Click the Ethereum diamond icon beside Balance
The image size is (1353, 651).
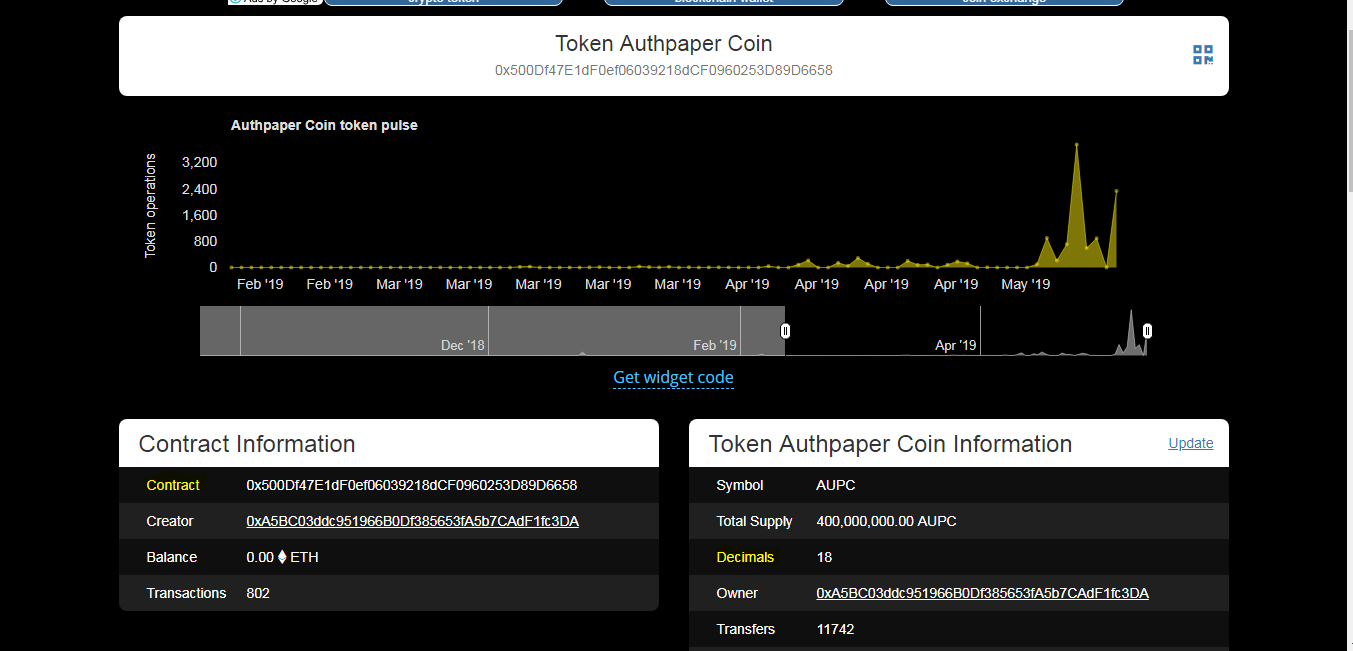coord(282,557)
